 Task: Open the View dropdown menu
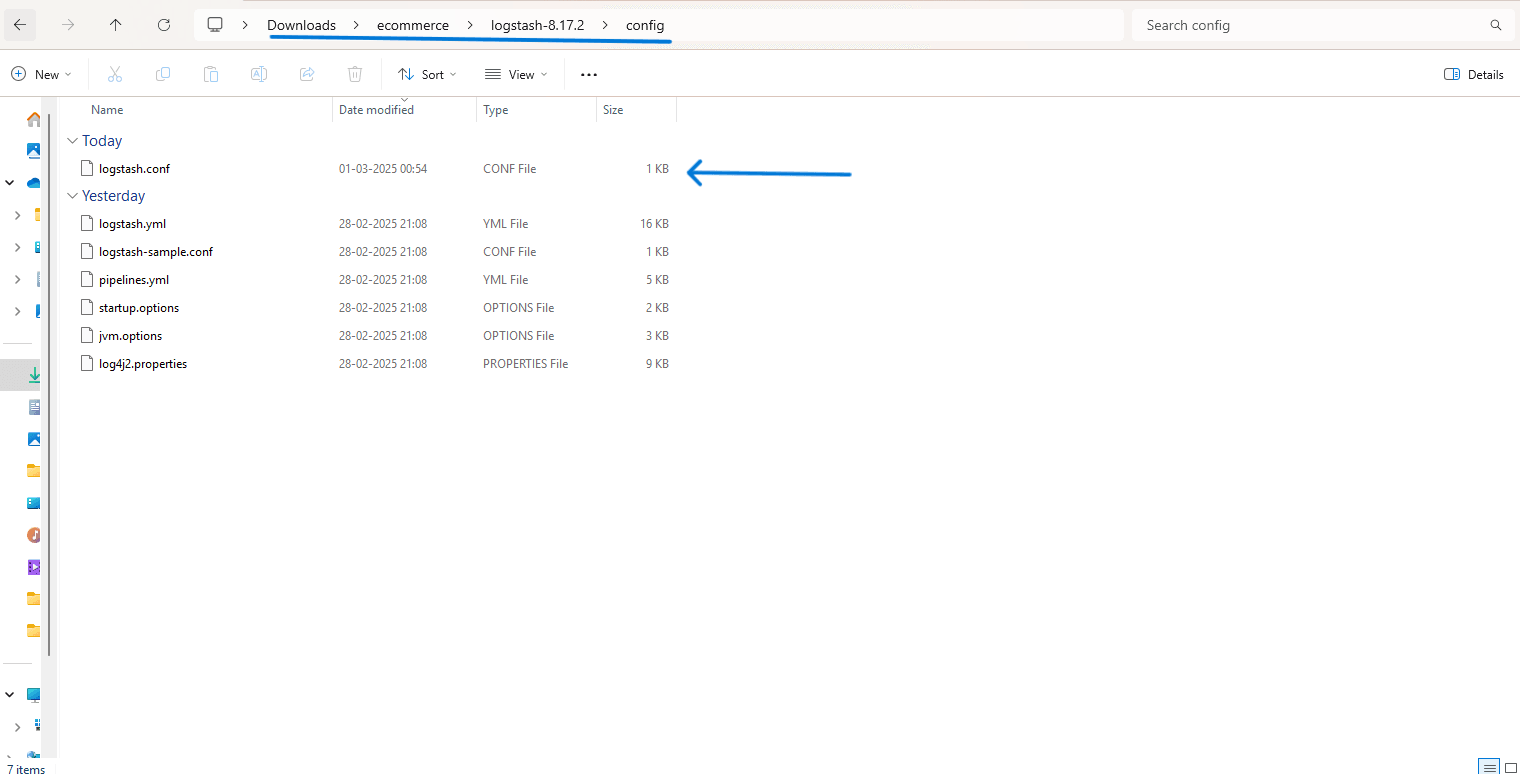click(x=516, y=74)
